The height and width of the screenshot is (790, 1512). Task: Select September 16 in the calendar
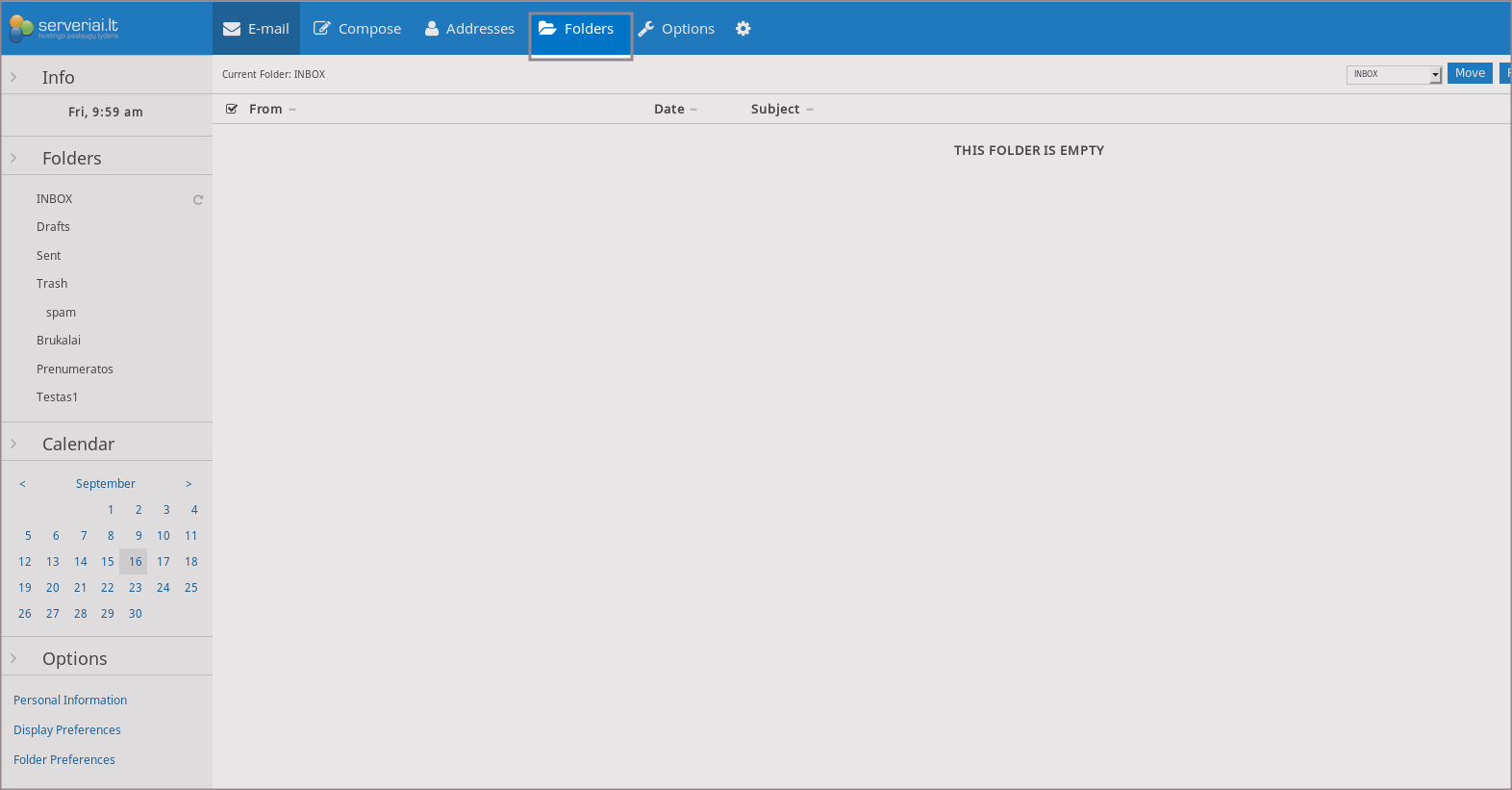click(135, 562)
